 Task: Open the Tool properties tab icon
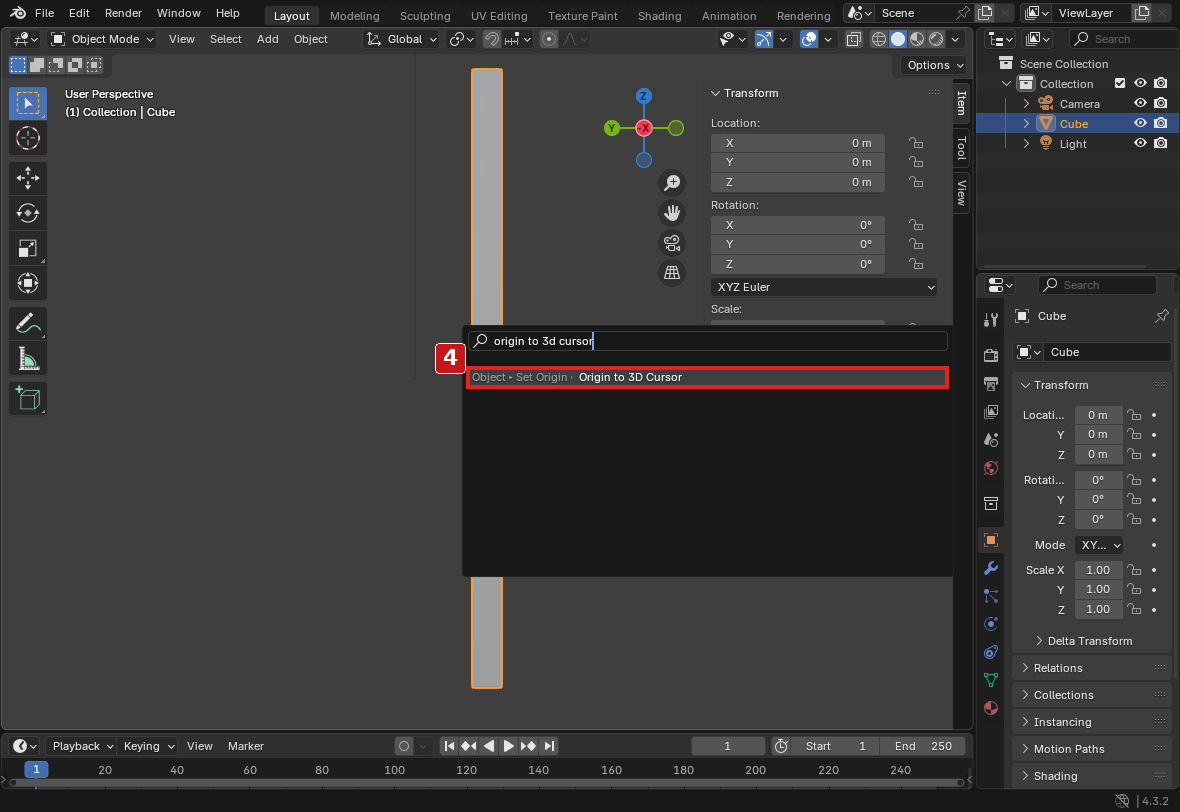991,320
